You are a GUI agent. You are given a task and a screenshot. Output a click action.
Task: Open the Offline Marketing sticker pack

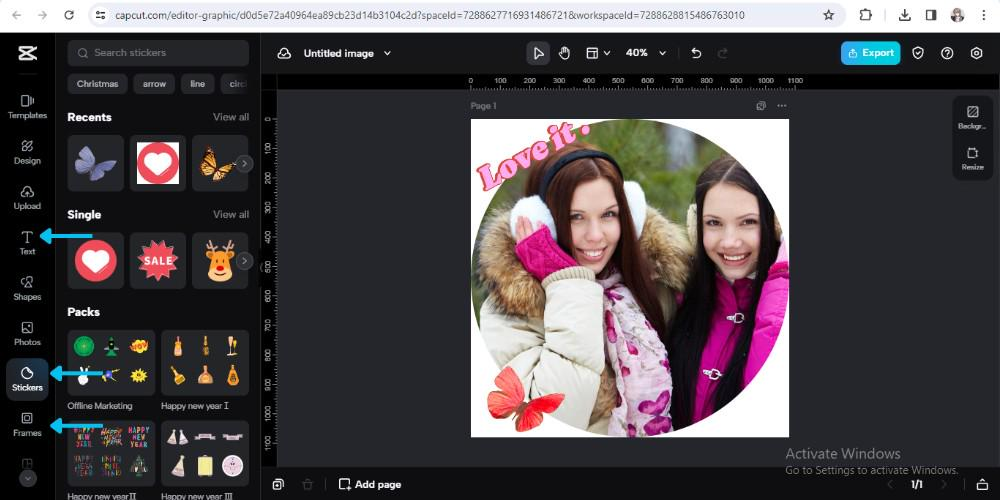click(112, 363)
